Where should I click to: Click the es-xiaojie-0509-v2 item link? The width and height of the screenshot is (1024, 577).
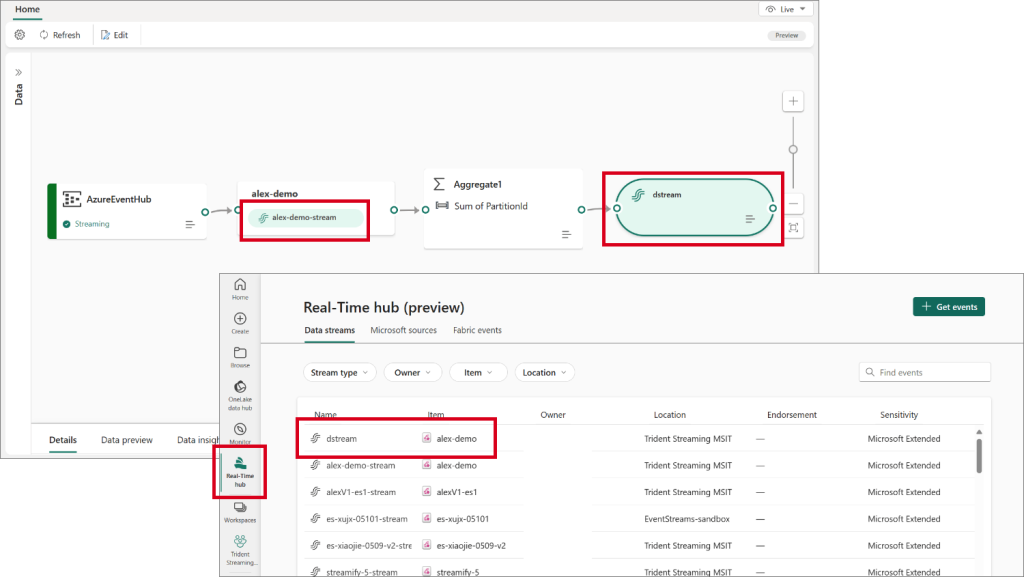coord(471,546)
